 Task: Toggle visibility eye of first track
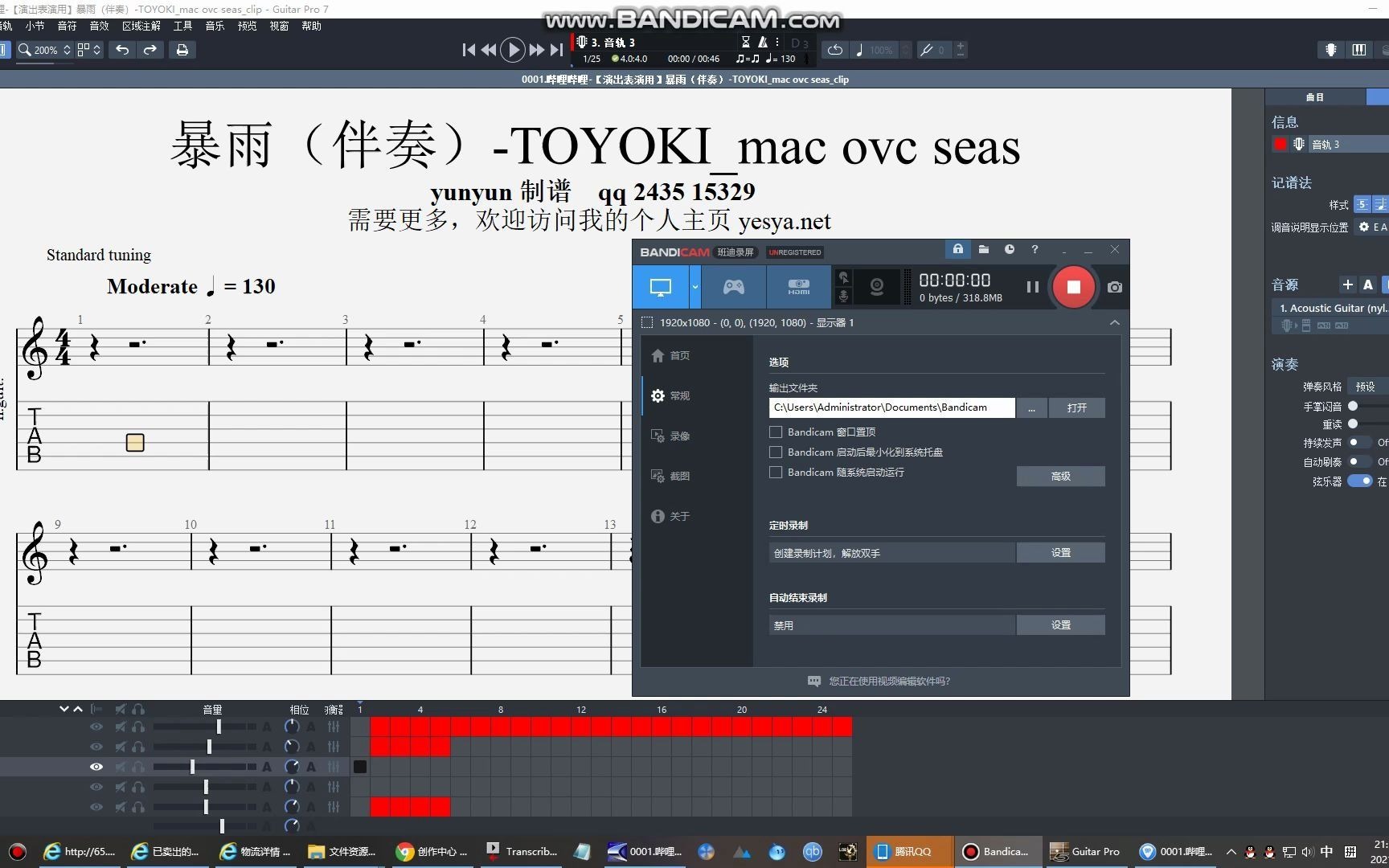pos(96,727)
